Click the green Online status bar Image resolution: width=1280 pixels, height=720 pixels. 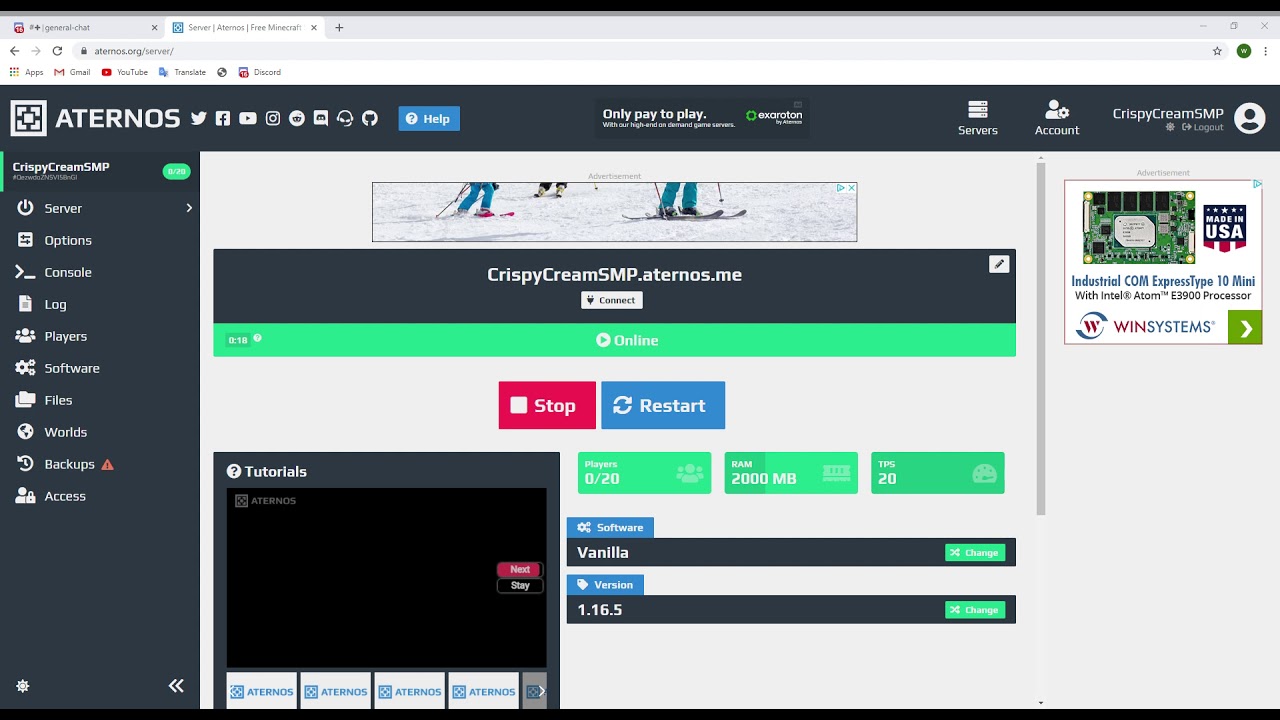click(x=614, y=340)
